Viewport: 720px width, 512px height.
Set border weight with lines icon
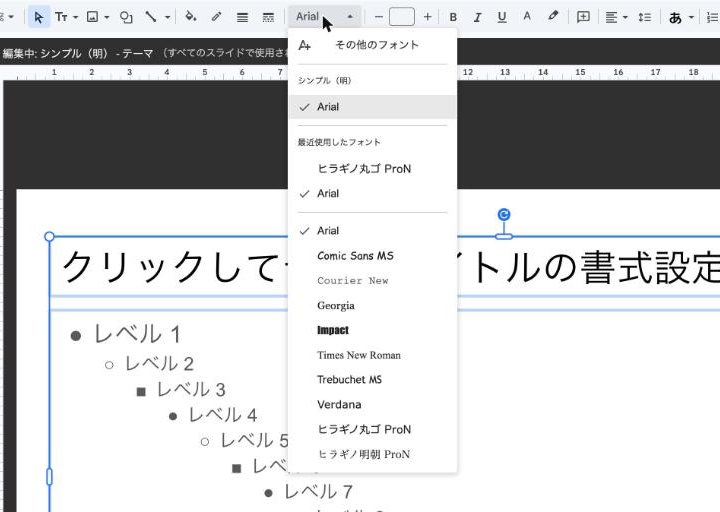(242, 17)
